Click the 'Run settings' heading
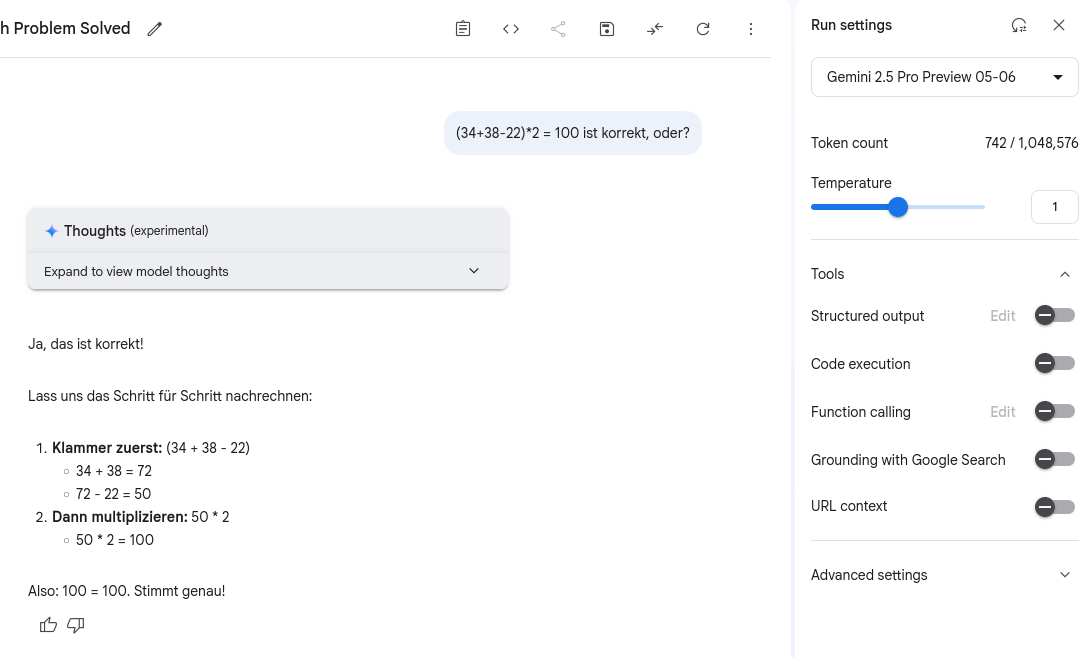Image resolution: width=1089 pixels, height=657 pixels. (851, 25)
